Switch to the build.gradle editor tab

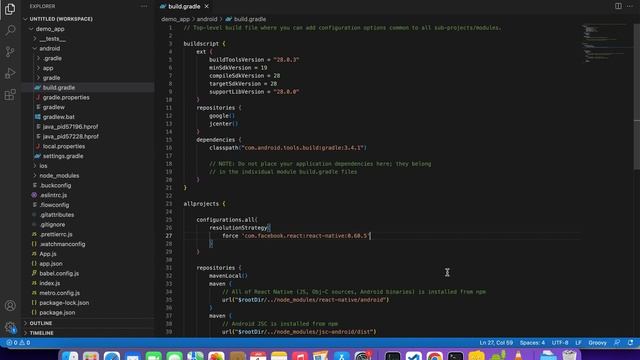(184, 6)
